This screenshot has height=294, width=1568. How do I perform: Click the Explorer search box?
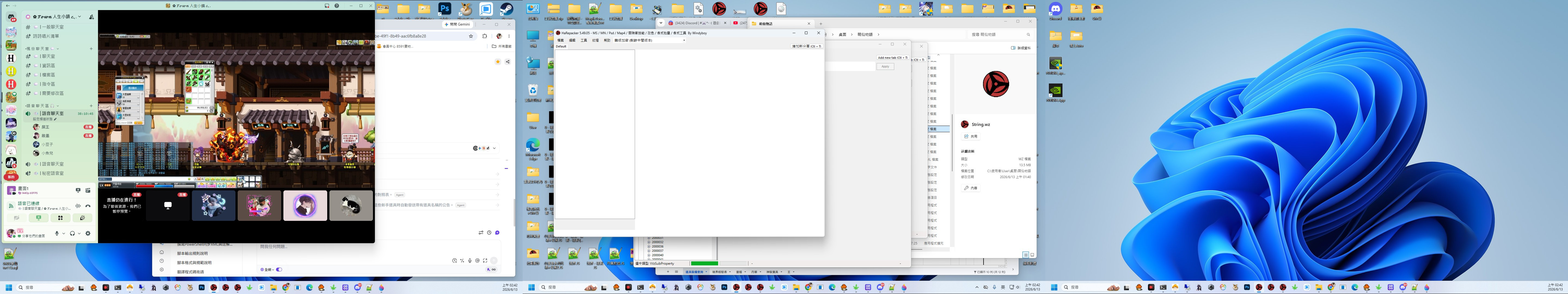click(x=1001, y=35)
